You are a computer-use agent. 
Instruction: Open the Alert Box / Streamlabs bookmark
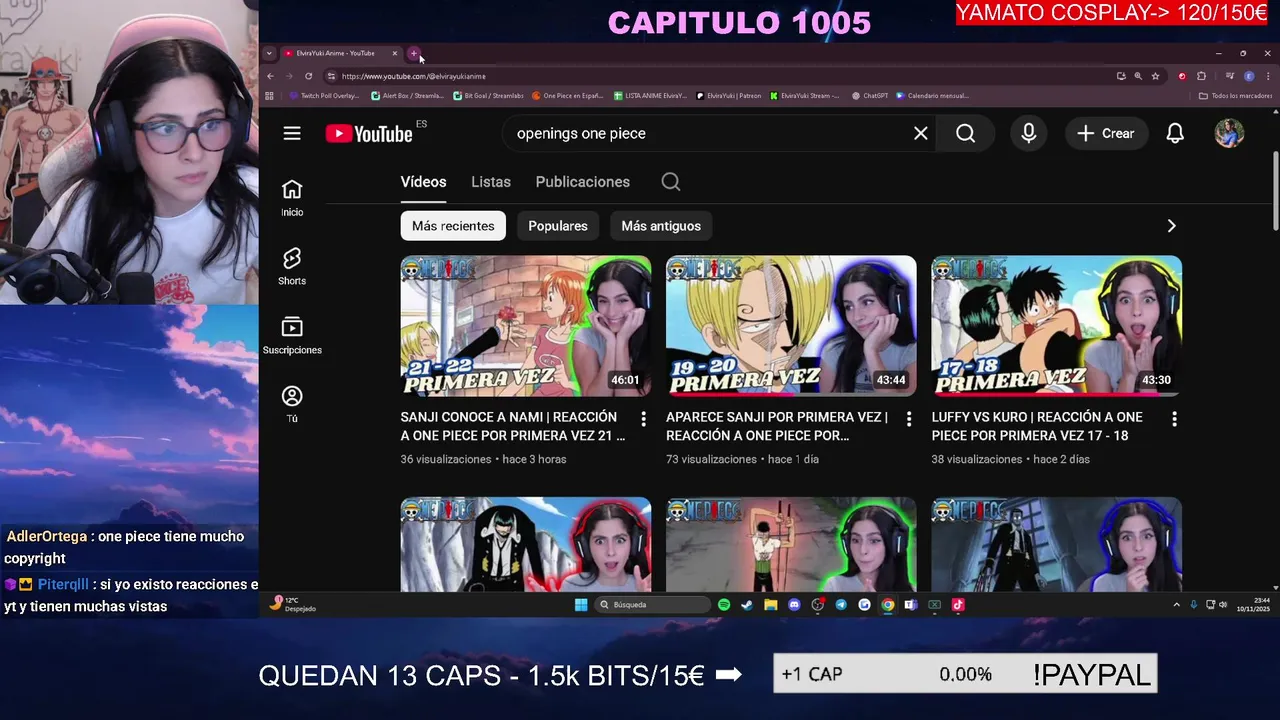[x=407, y=96]
